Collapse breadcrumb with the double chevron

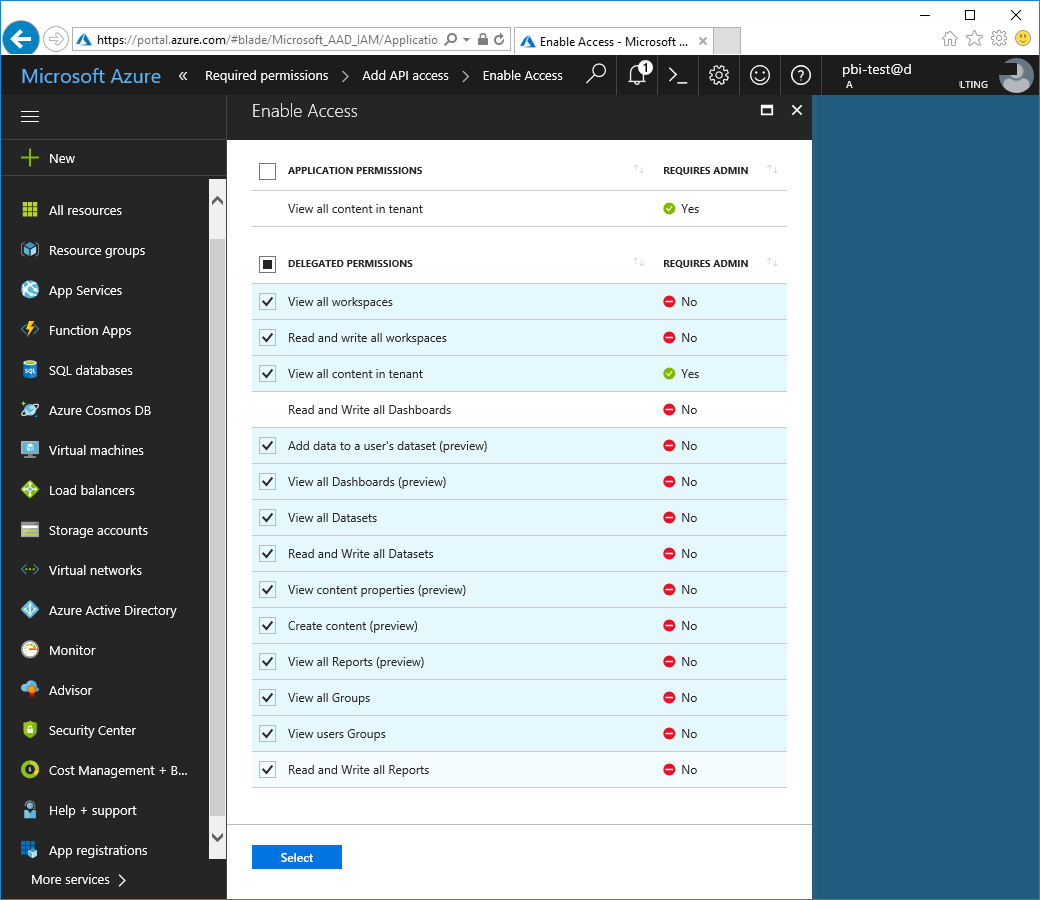pyautogui.click(x=183, y=76)
